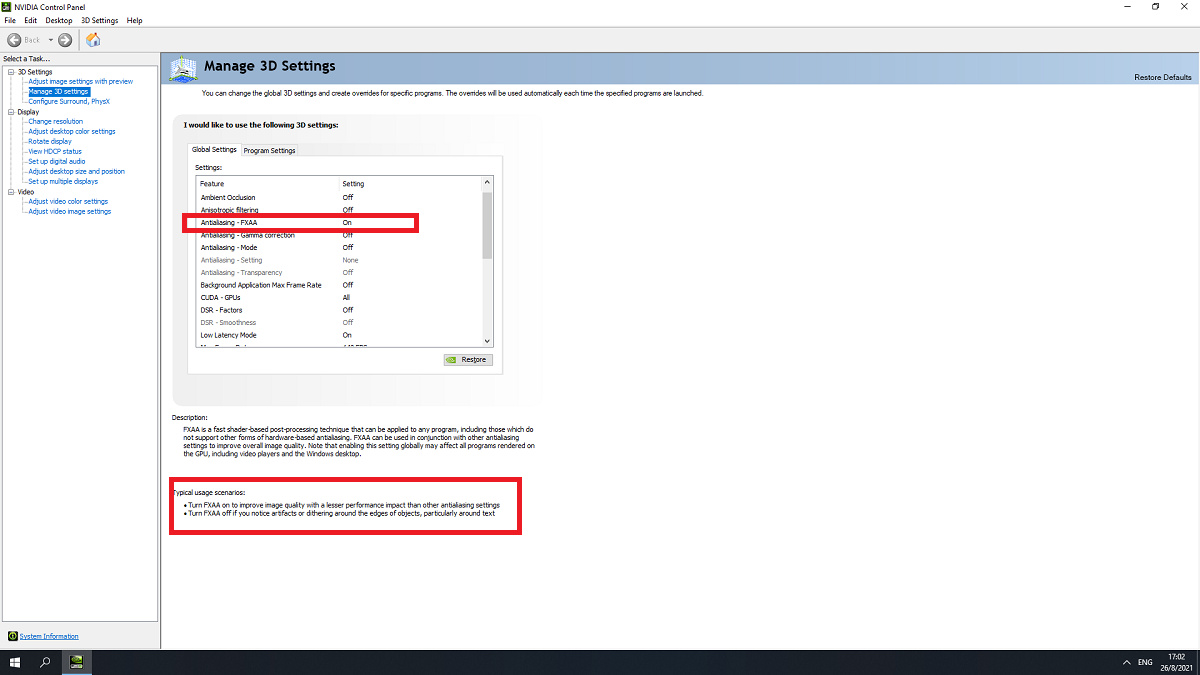Image resolution: width=1200 pixels, height=675 pixels.
Task: Select Antialiasing - Gamma correction row
Action: [x=339, y=235]
